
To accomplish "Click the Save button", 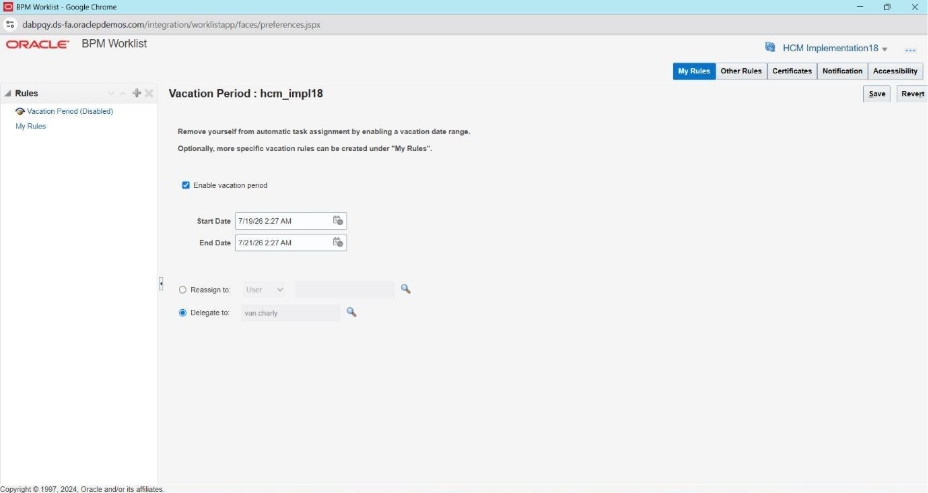I will point(877,94).
